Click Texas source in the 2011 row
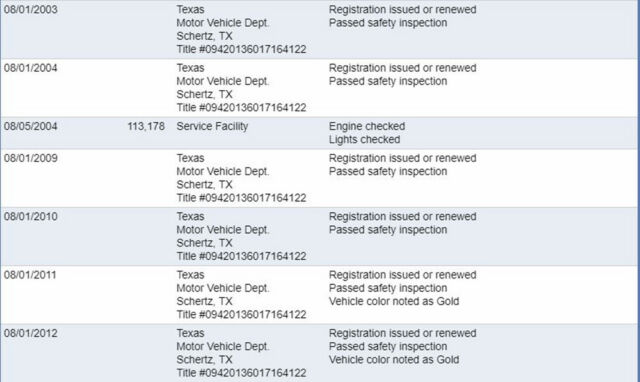640x382 pixels. pos(190,275)
